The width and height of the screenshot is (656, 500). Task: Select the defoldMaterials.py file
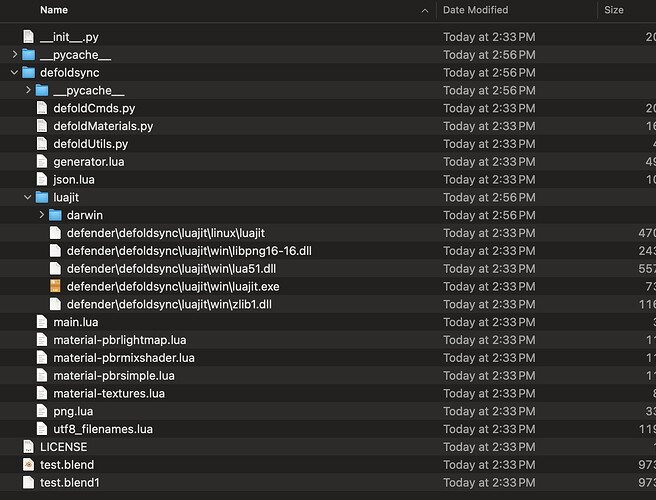click(x=102, y=126)
